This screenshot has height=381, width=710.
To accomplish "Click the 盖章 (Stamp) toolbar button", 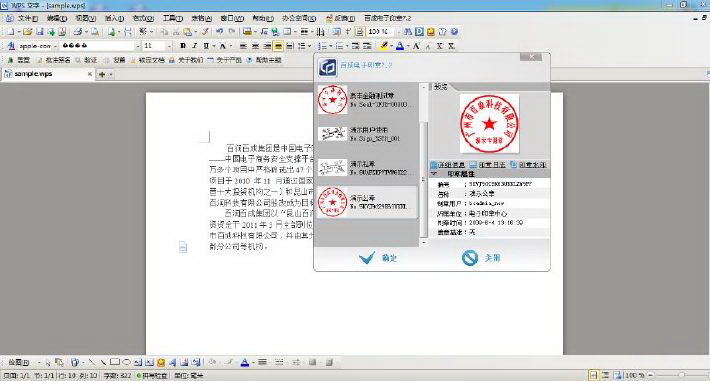I will point(19,60).
